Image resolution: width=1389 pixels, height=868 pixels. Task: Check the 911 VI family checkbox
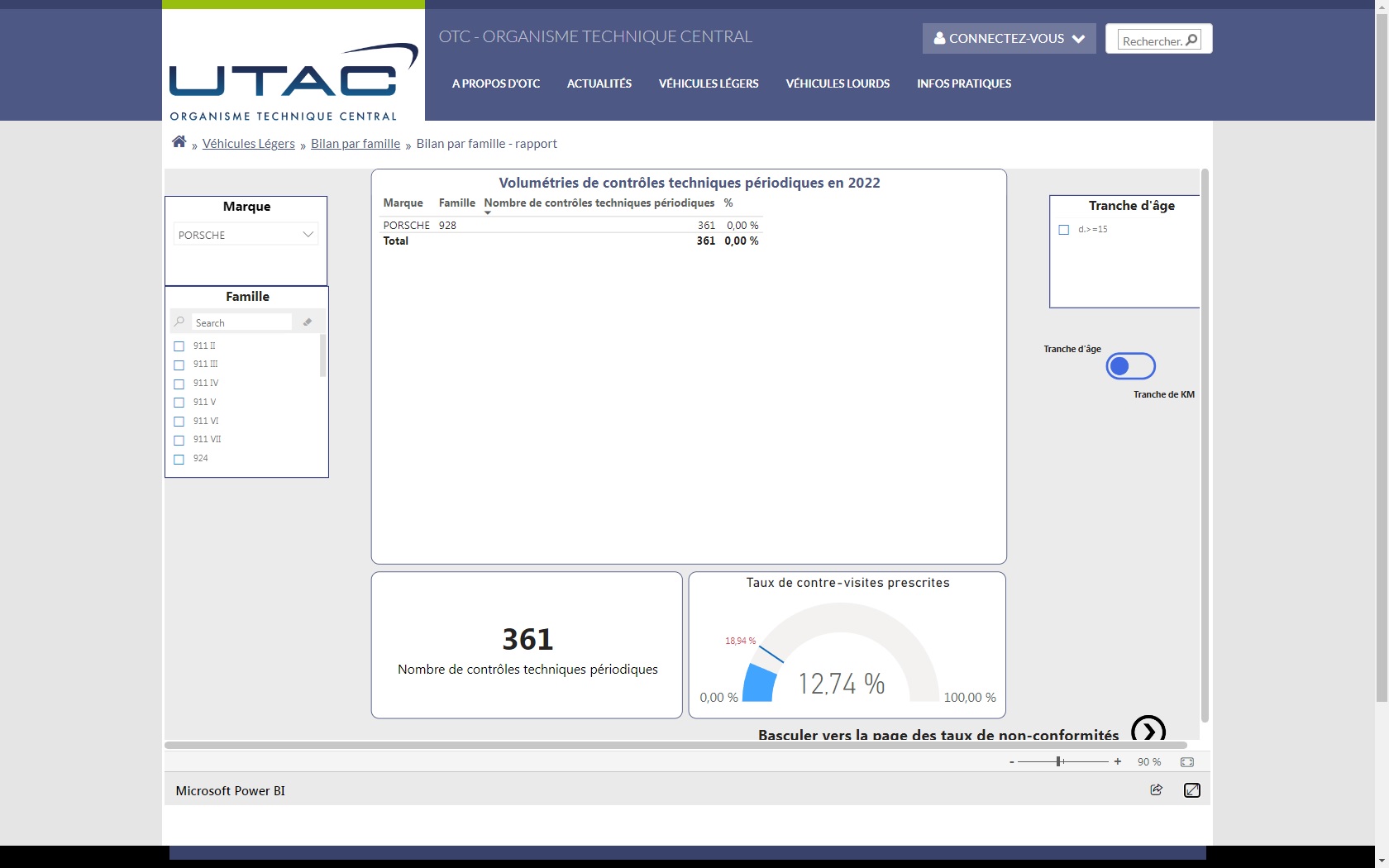point(179,422)
